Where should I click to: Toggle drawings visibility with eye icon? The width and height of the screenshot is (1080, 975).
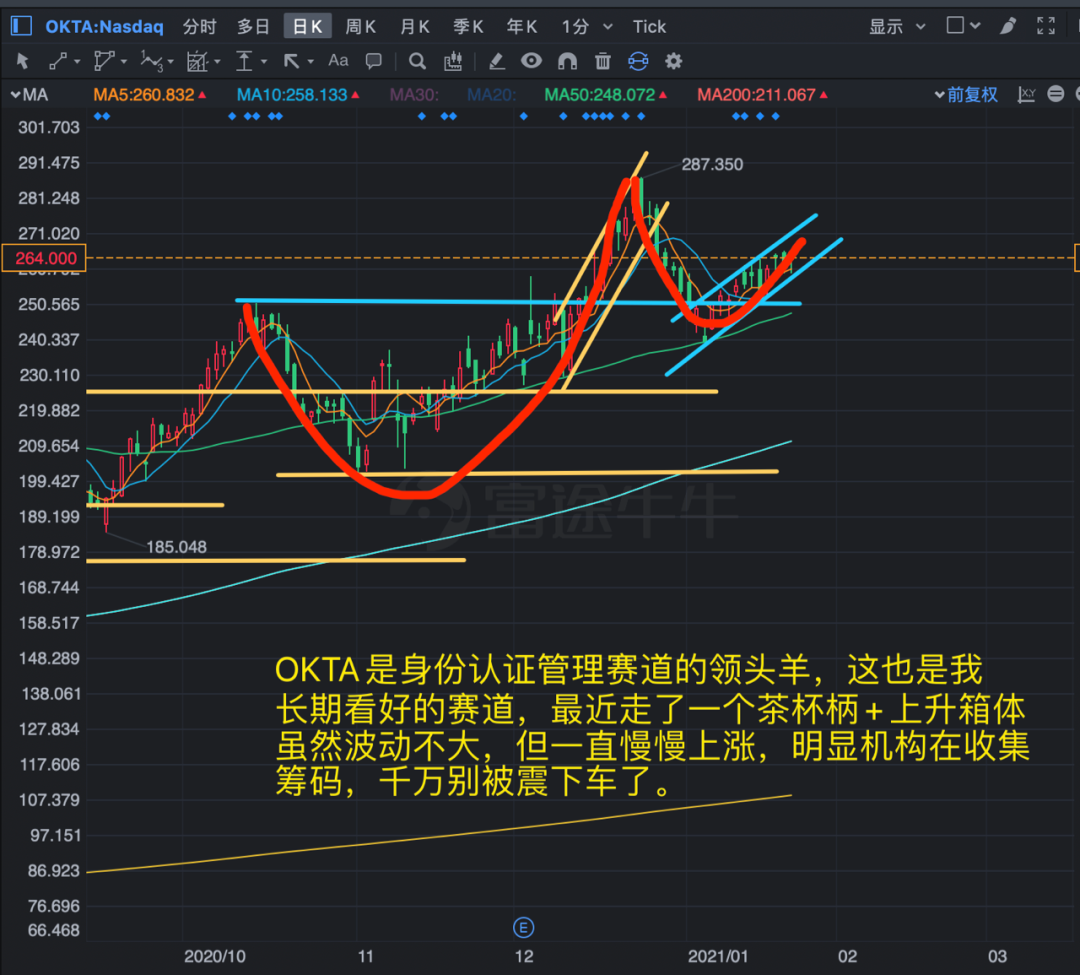(x=531, y=61)
